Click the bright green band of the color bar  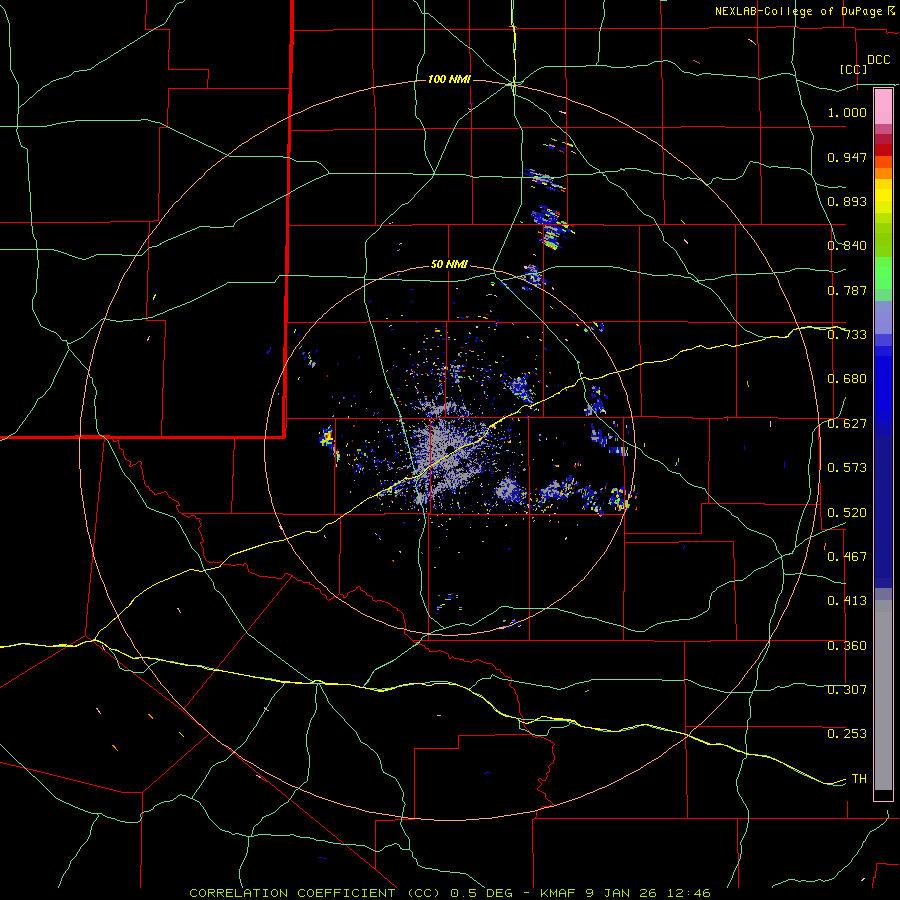(883, 273)
